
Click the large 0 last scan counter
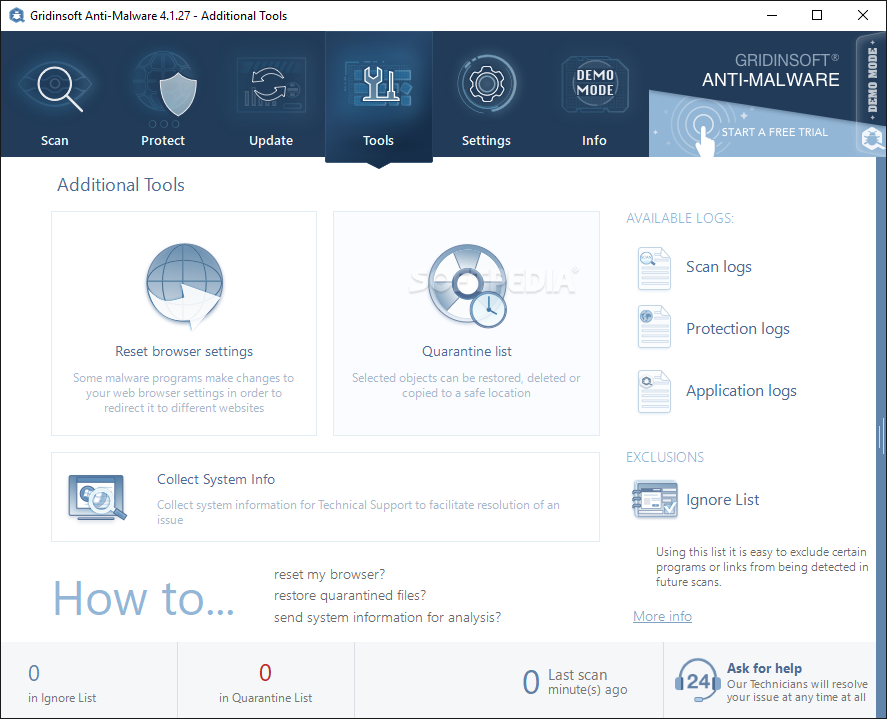coord(531,682)
